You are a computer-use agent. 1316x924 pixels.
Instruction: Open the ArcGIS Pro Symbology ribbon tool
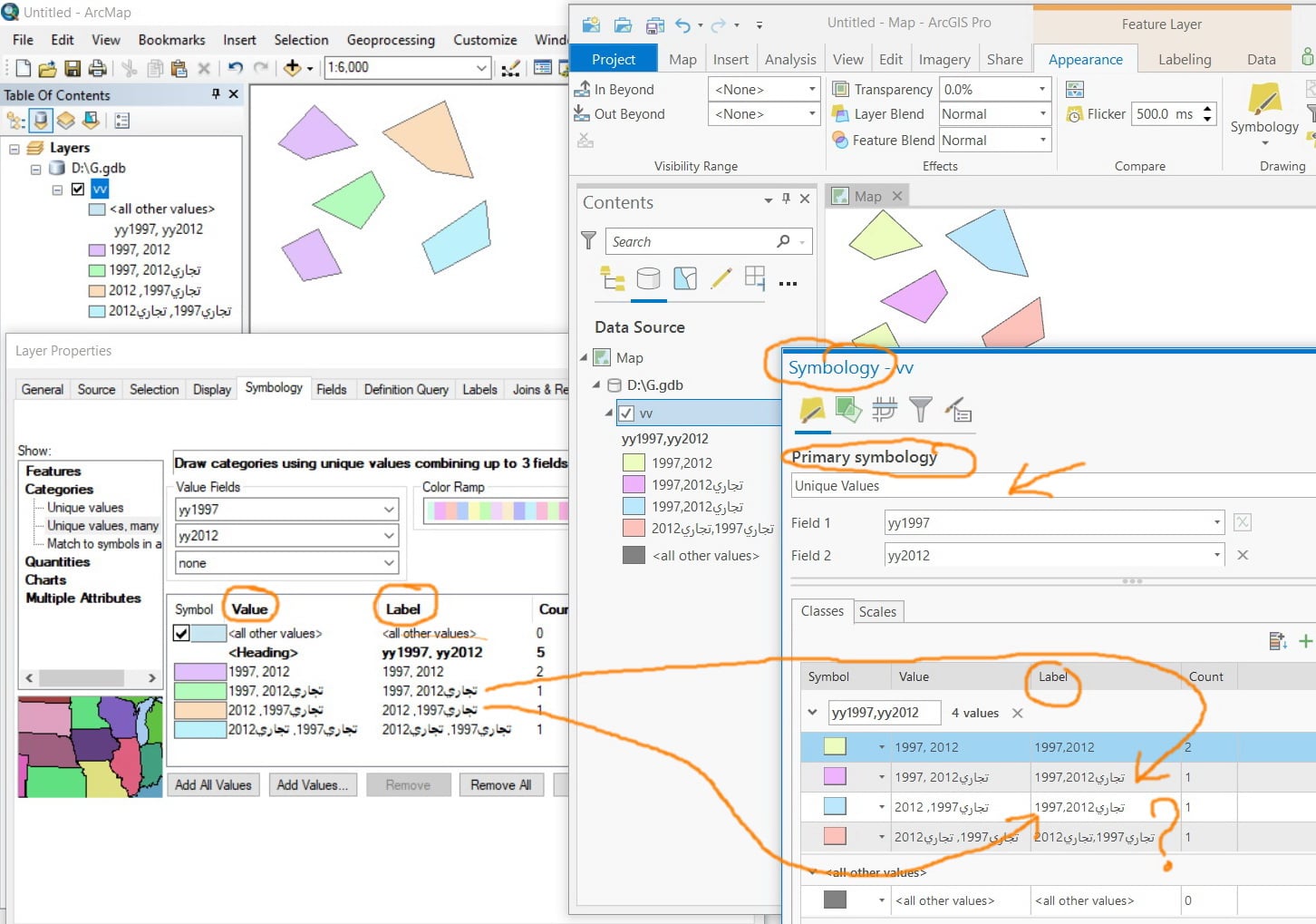[1264, 108]
